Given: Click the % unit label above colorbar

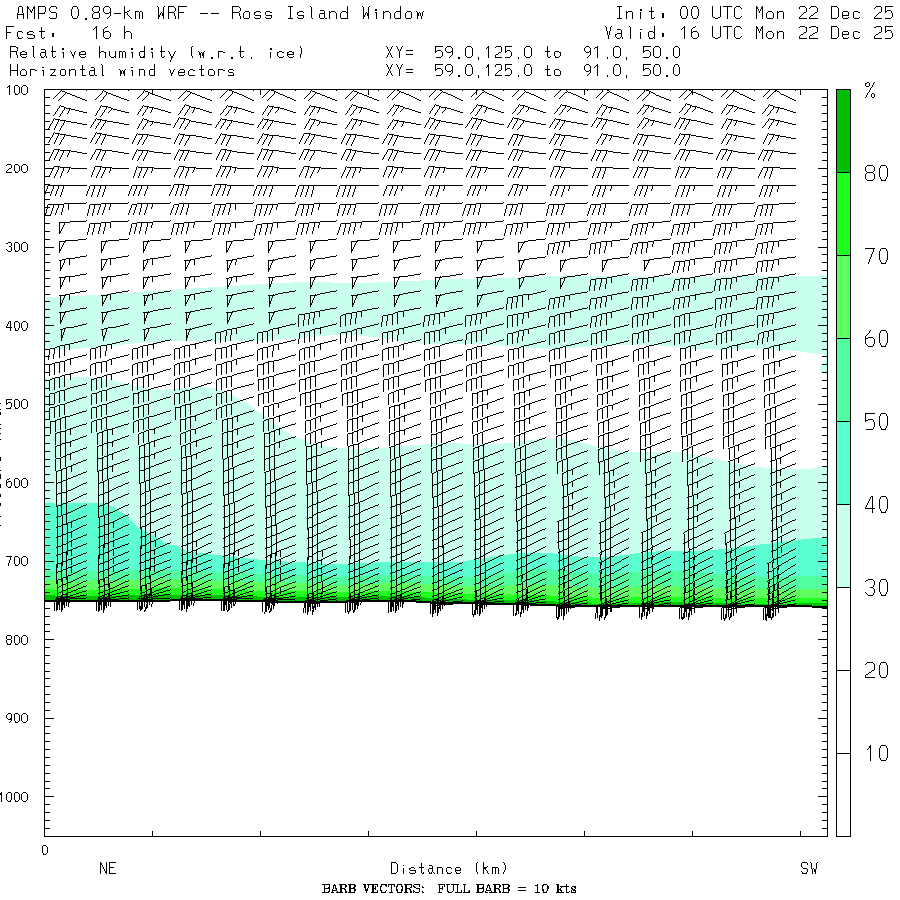Looking at the screenshot, I should 870,91.
